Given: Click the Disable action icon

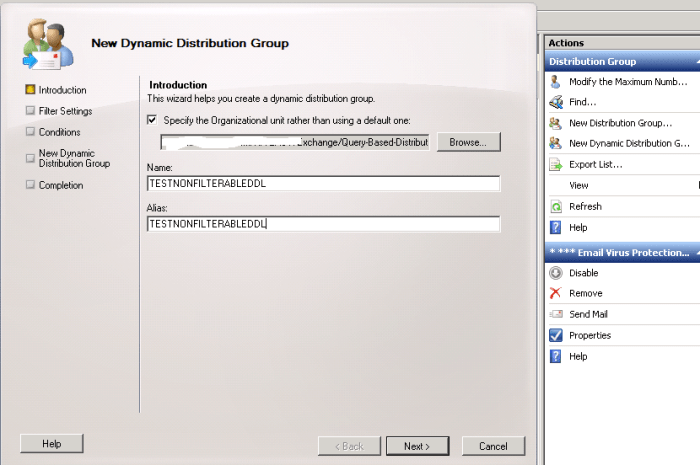Looking at the screenshot, I should coord(556,273).
